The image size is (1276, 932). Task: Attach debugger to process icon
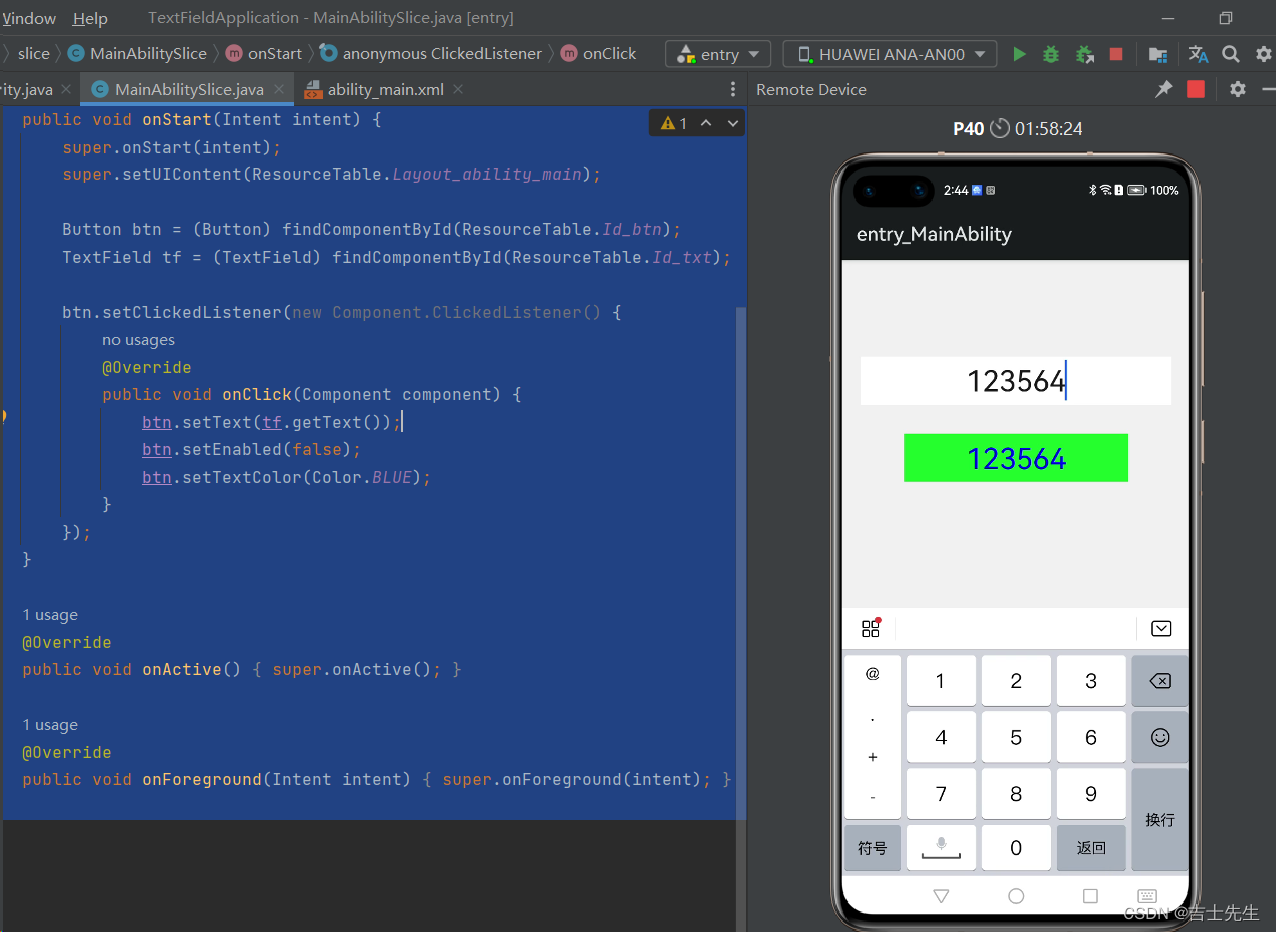point(1084,54)
